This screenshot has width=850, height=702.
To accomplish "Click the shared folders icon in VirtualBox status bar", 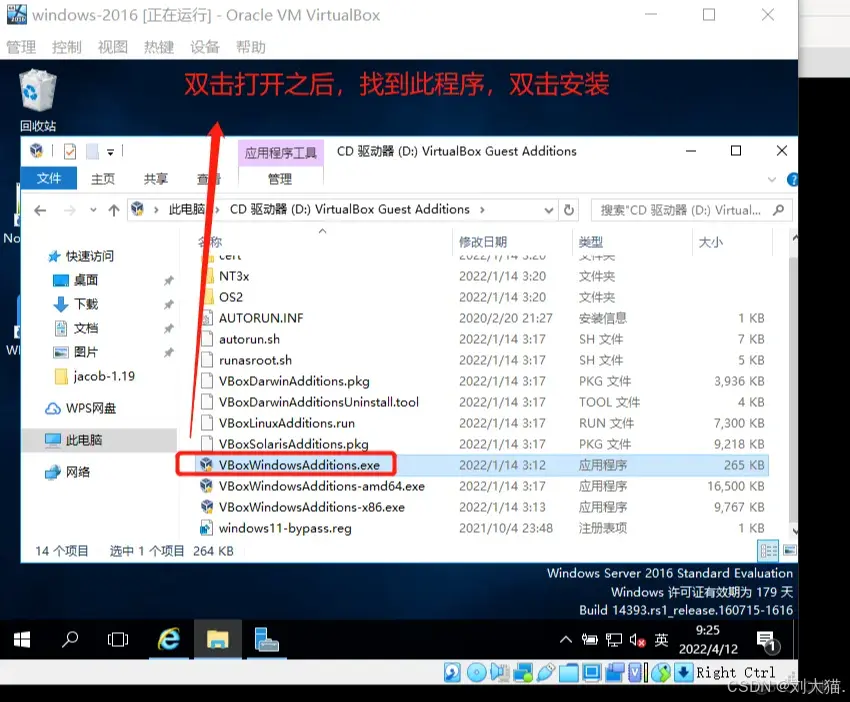I will 569,673.
